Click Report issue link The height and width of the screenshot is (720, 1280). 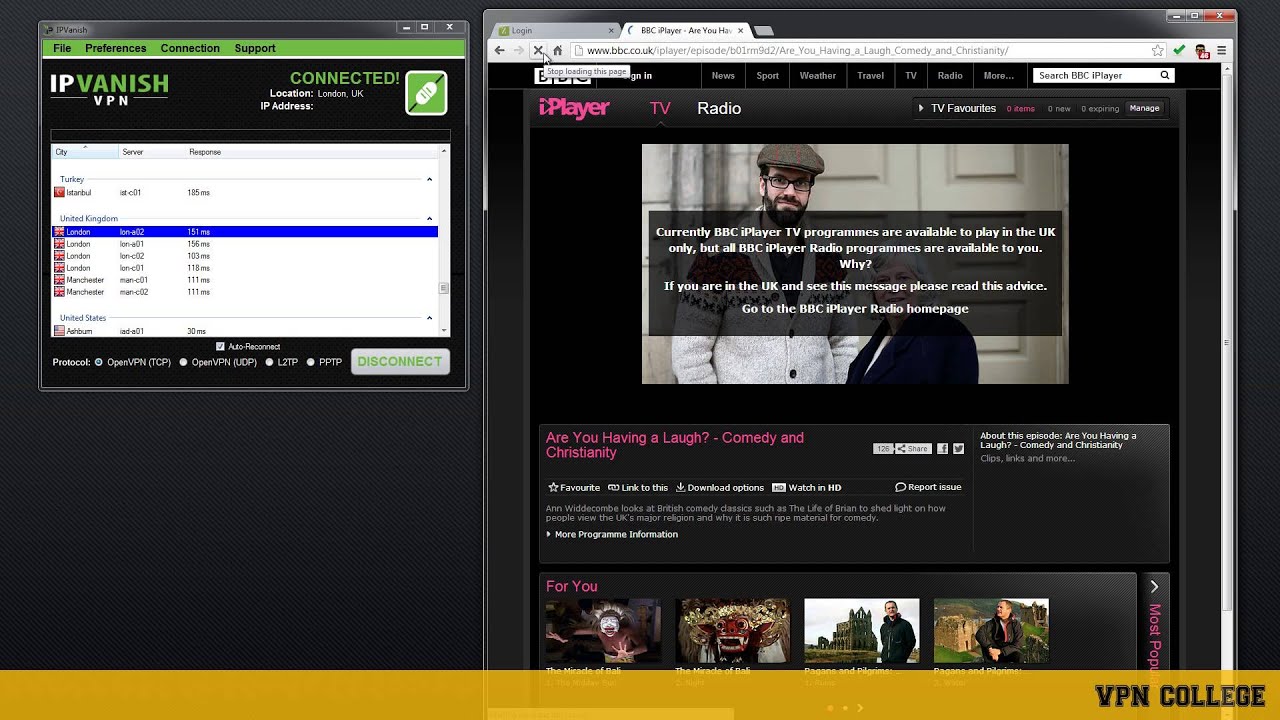pos(929,487)
